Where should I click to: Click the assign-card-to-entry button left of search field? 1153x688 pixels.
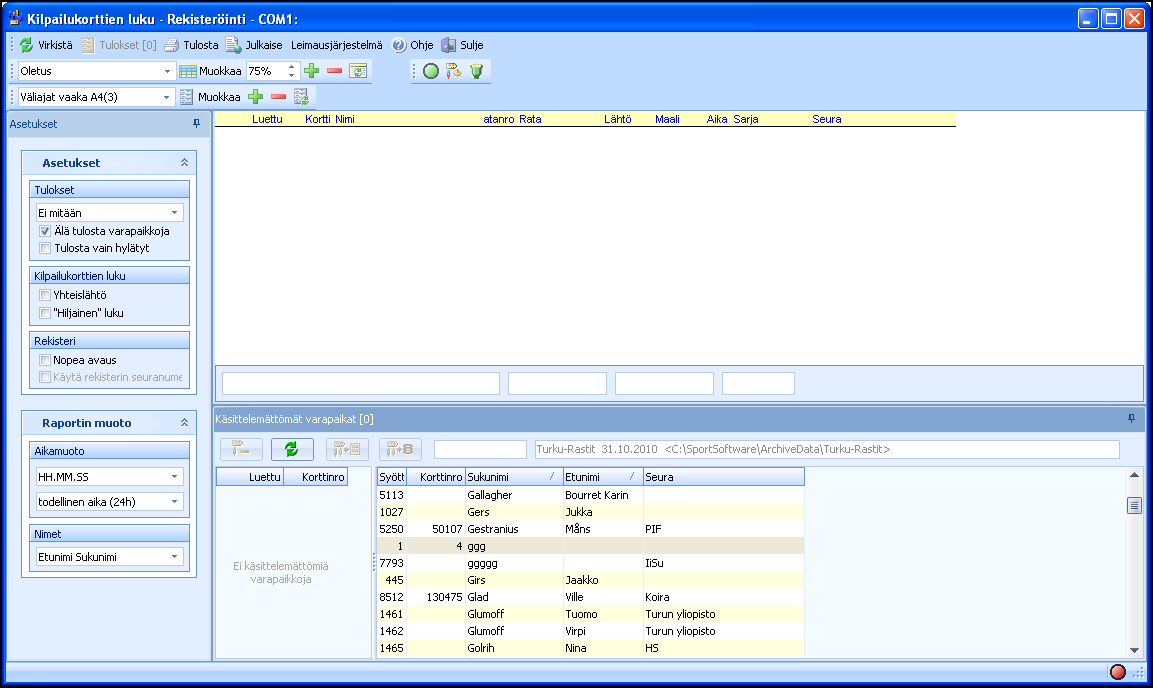point(348,448)
